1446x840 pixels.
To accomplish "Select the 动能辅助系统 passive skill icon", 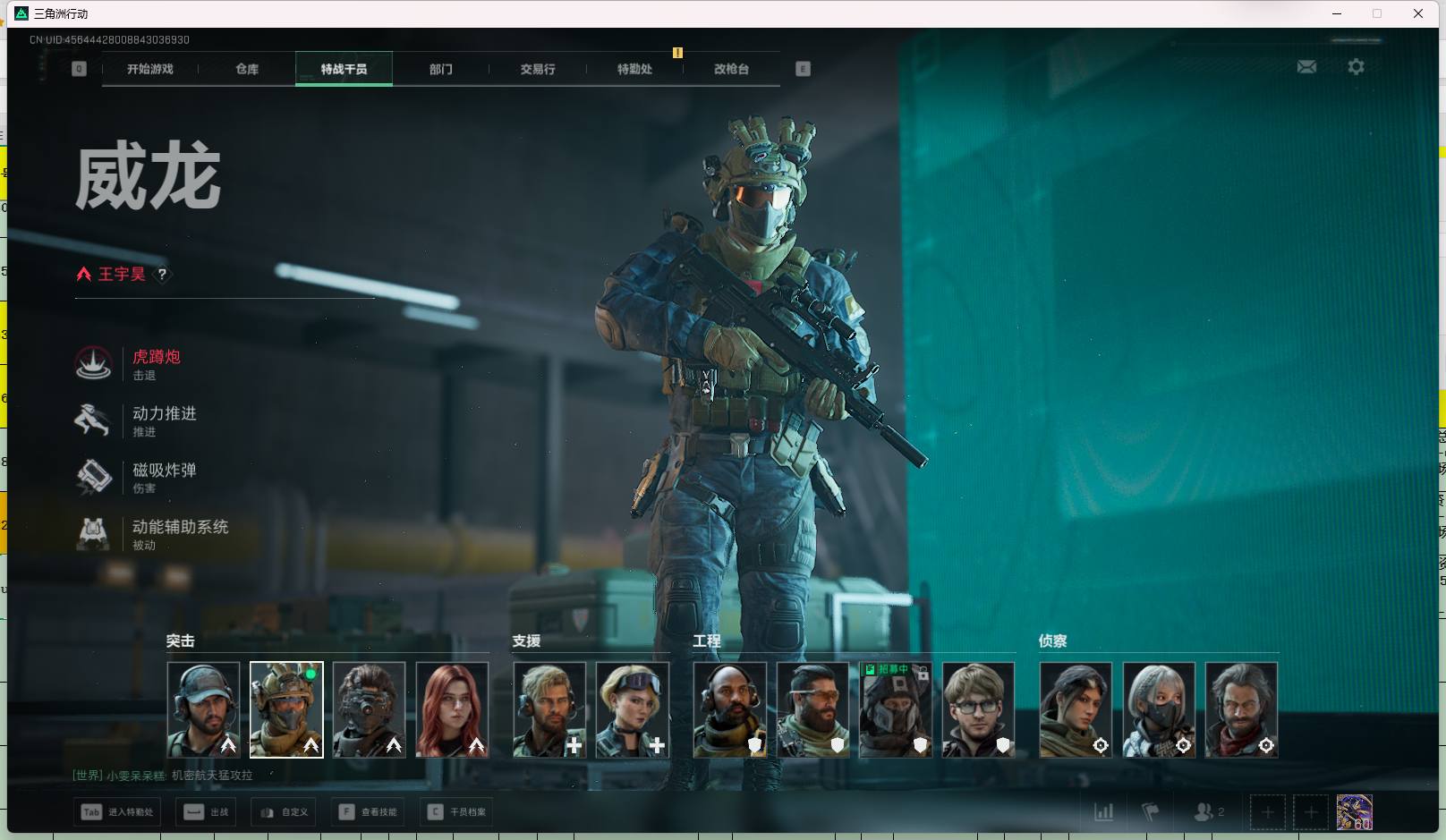I will coord(93,533).
